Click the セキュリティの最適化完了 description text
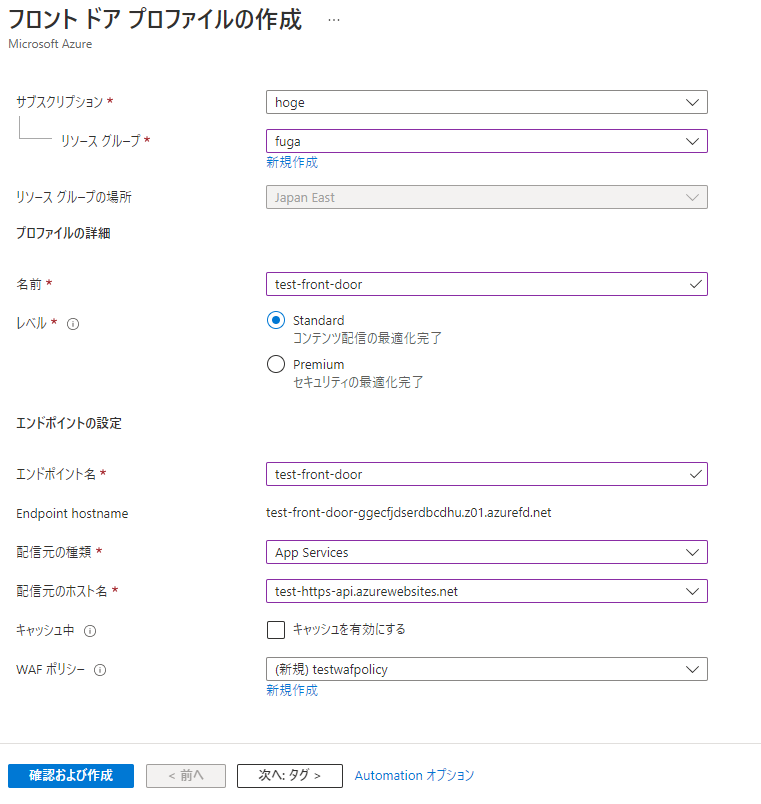761x804 pixels. [x=358, y=383]
